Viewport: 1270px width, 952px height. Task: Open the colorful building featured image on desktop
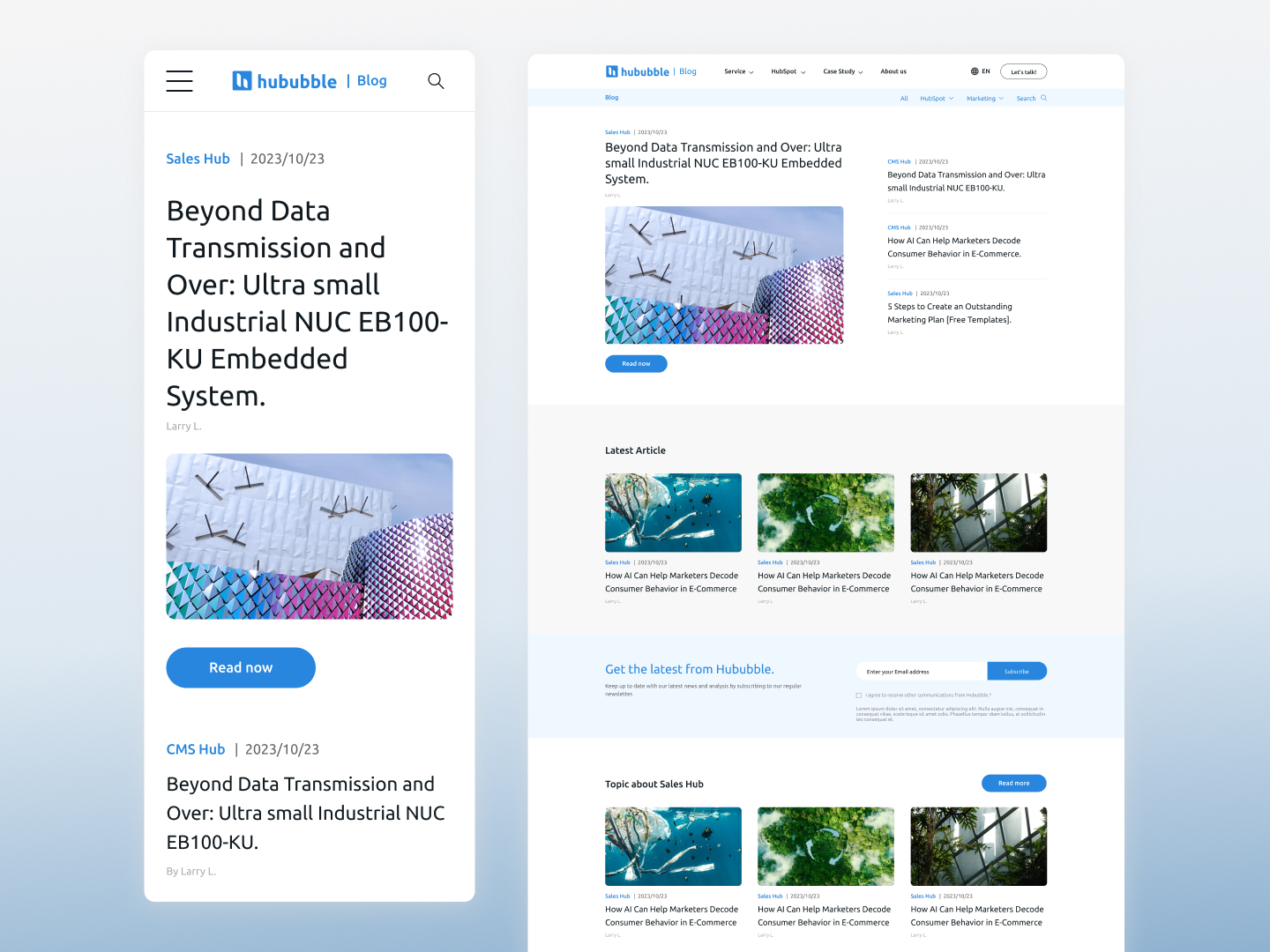(723, 275)
